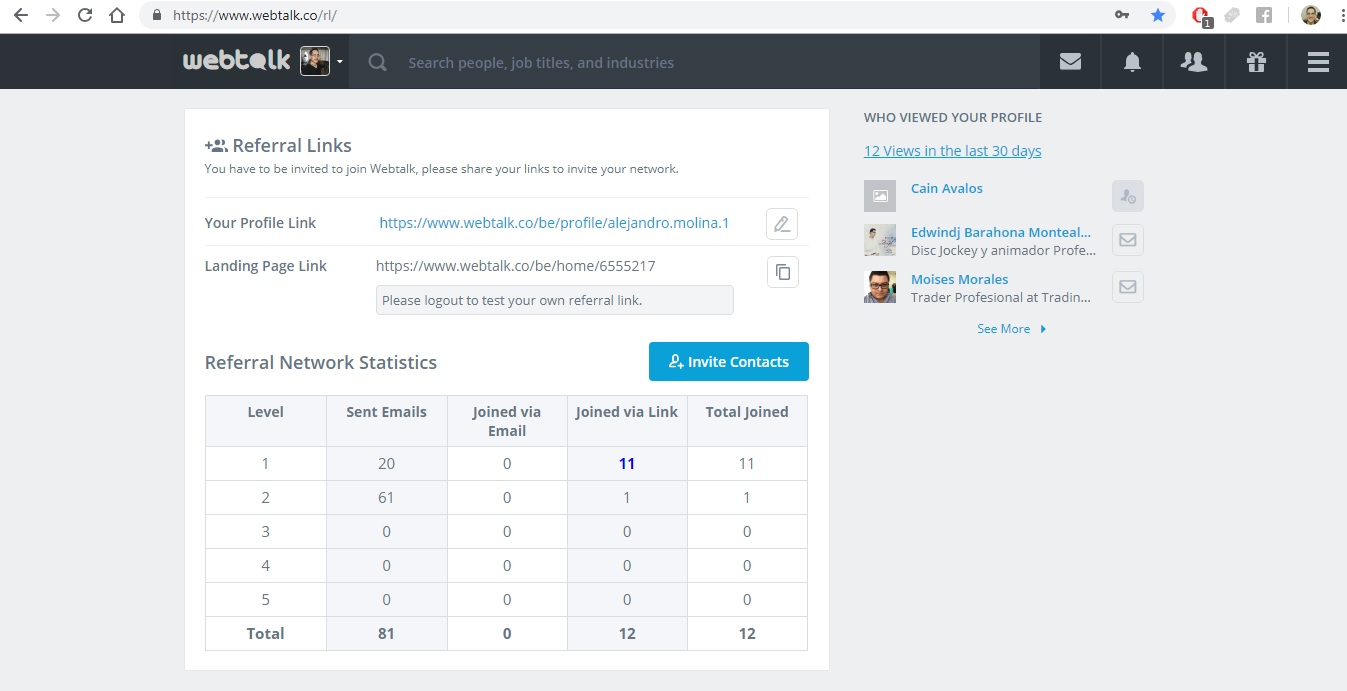
Task: Click the Referral Links heading
Action: [x=292, y=145]
